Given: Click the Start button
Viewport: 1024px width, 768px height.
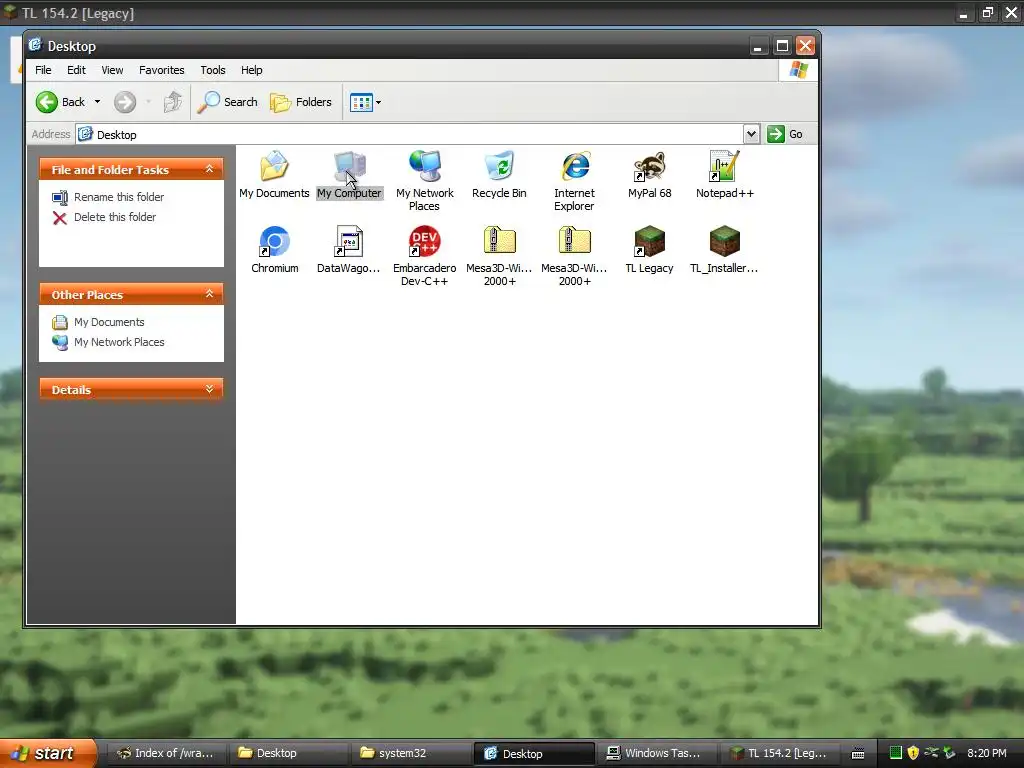Looking at the screenshot, I should pyautogui.click(x=47, y=753).
